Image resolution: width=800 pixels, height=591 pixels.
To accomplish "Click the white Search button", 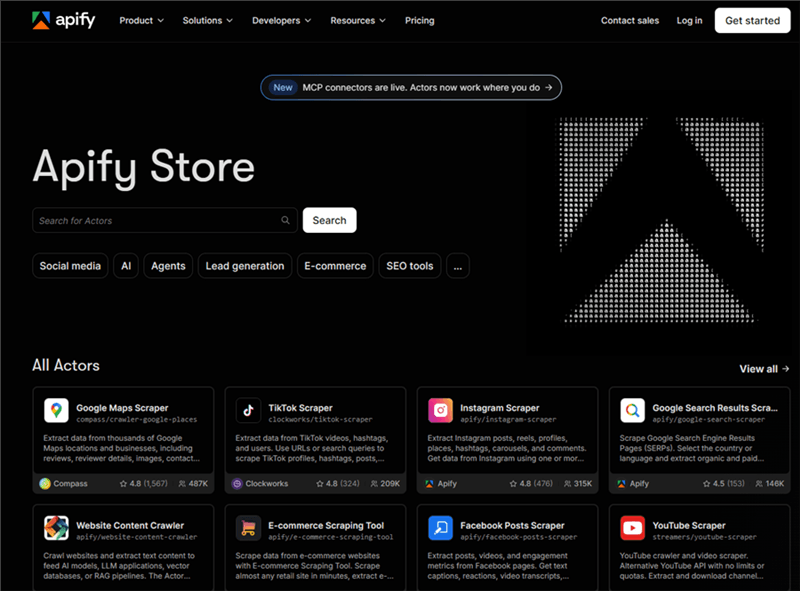I will coord(330,220).
